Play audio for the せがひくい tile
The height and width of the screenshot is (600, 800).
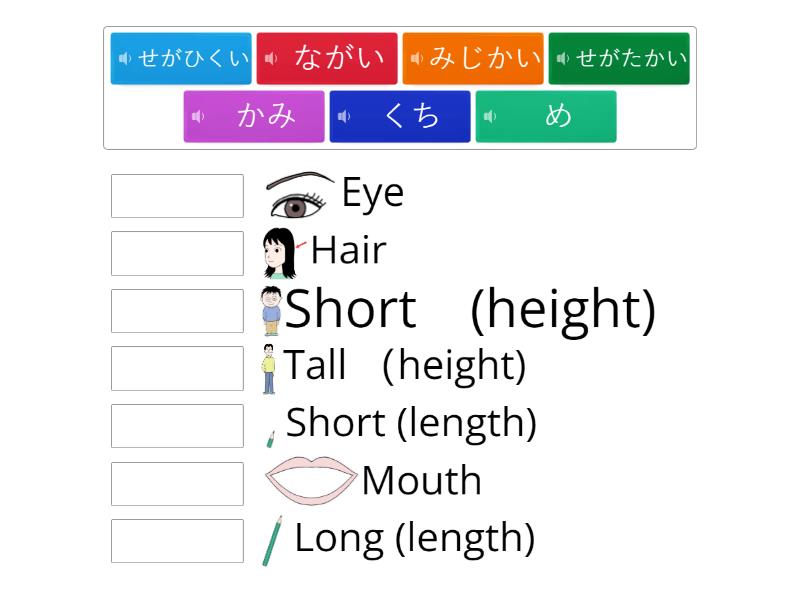click(124, 58)
